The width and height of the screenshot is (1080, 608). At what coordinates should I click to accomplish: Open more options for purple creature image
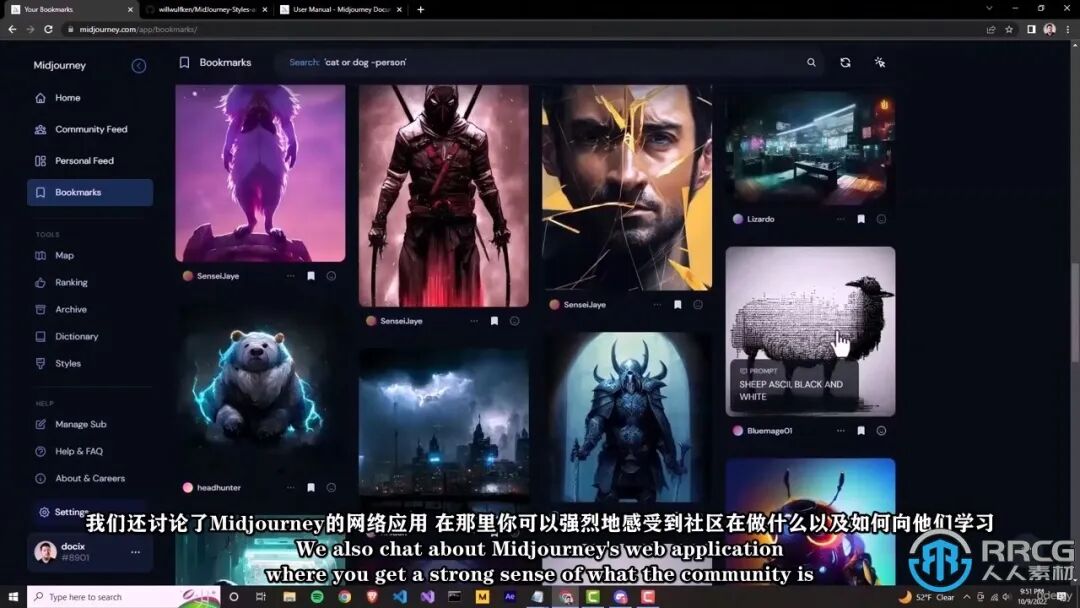pos(291,276)
